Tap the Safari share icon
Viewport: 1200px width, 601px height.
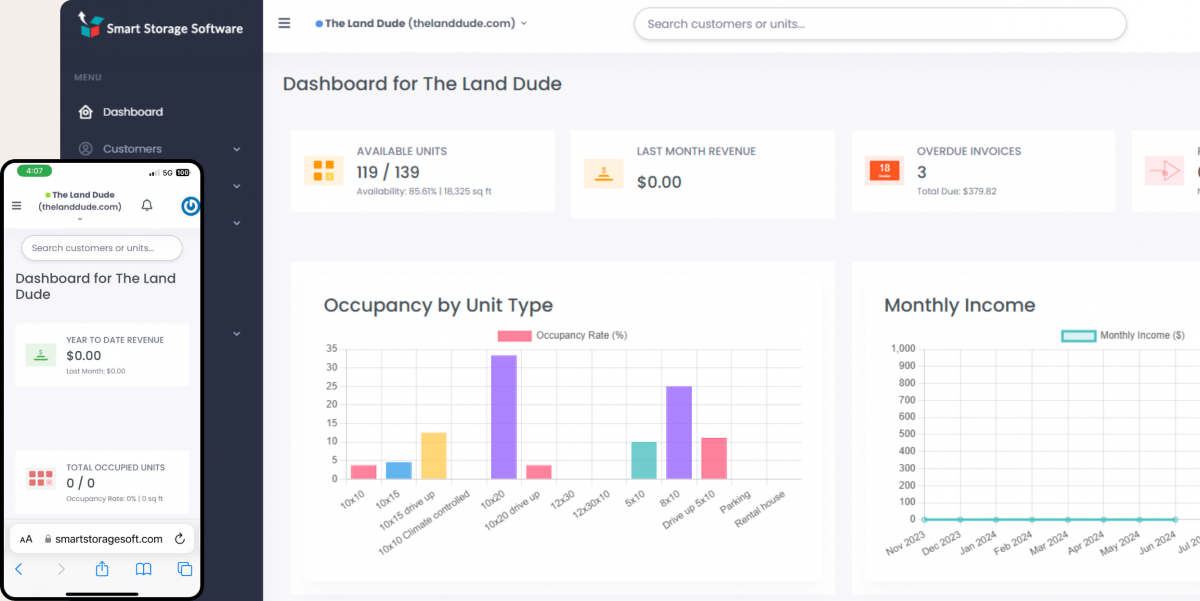[x=102, y=569]
